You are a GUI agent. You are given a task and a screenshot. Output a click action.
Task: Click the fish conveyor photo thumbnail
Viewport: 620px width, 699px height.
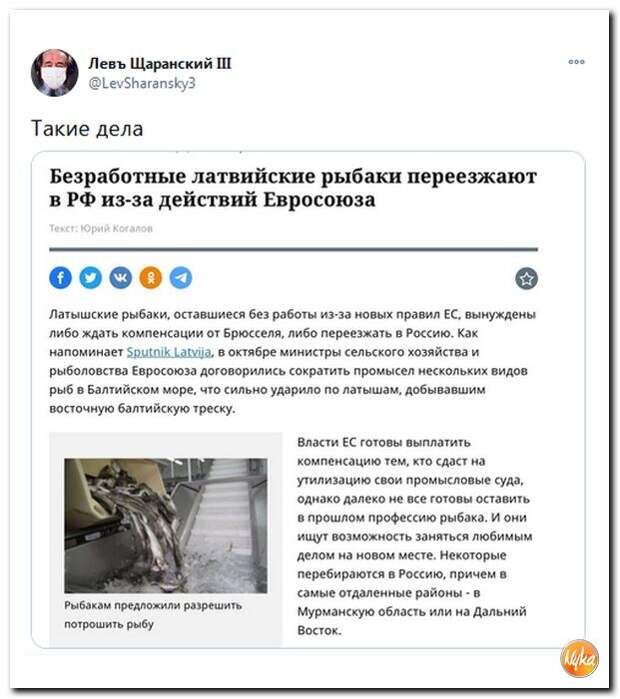pos(166,526)
